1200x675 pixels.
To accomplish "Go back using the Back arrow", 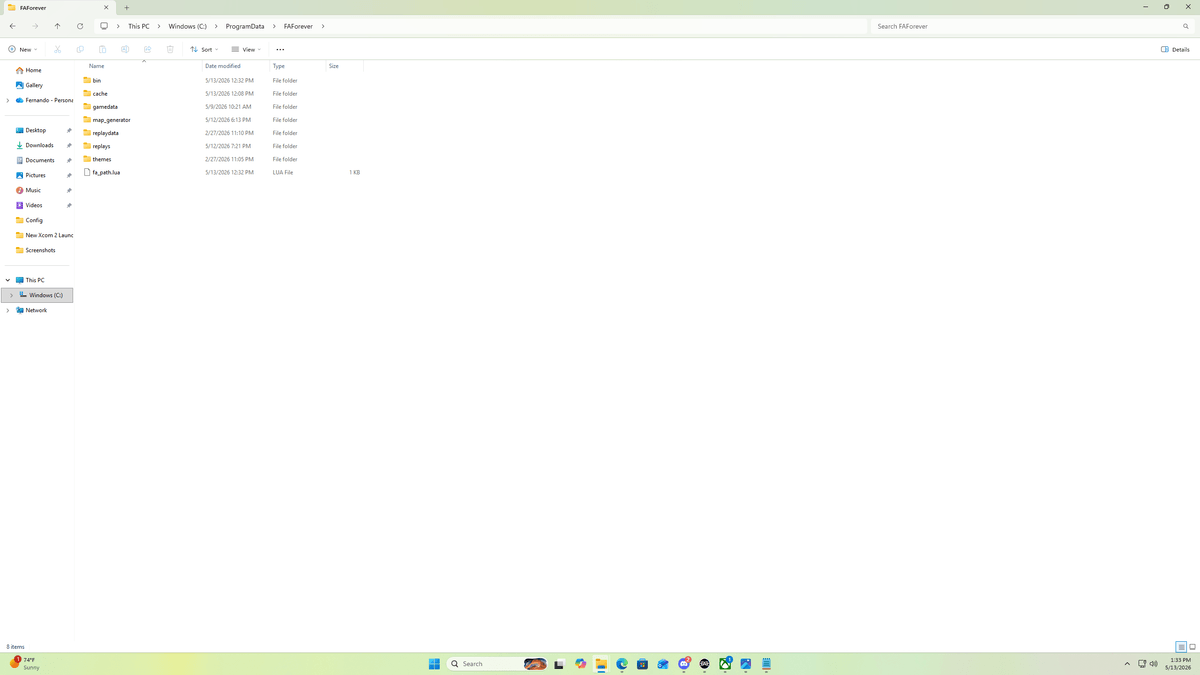I will 12,26.
